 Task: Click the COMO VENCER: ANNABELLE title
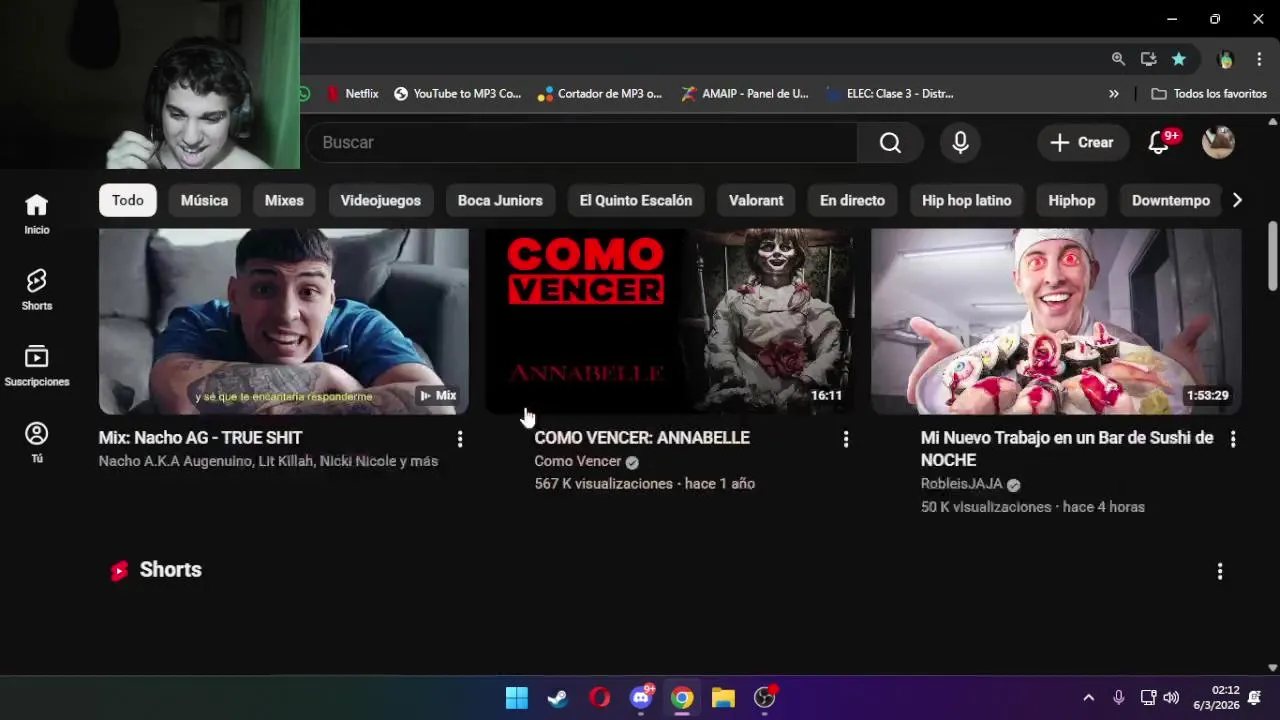point(642,438)
